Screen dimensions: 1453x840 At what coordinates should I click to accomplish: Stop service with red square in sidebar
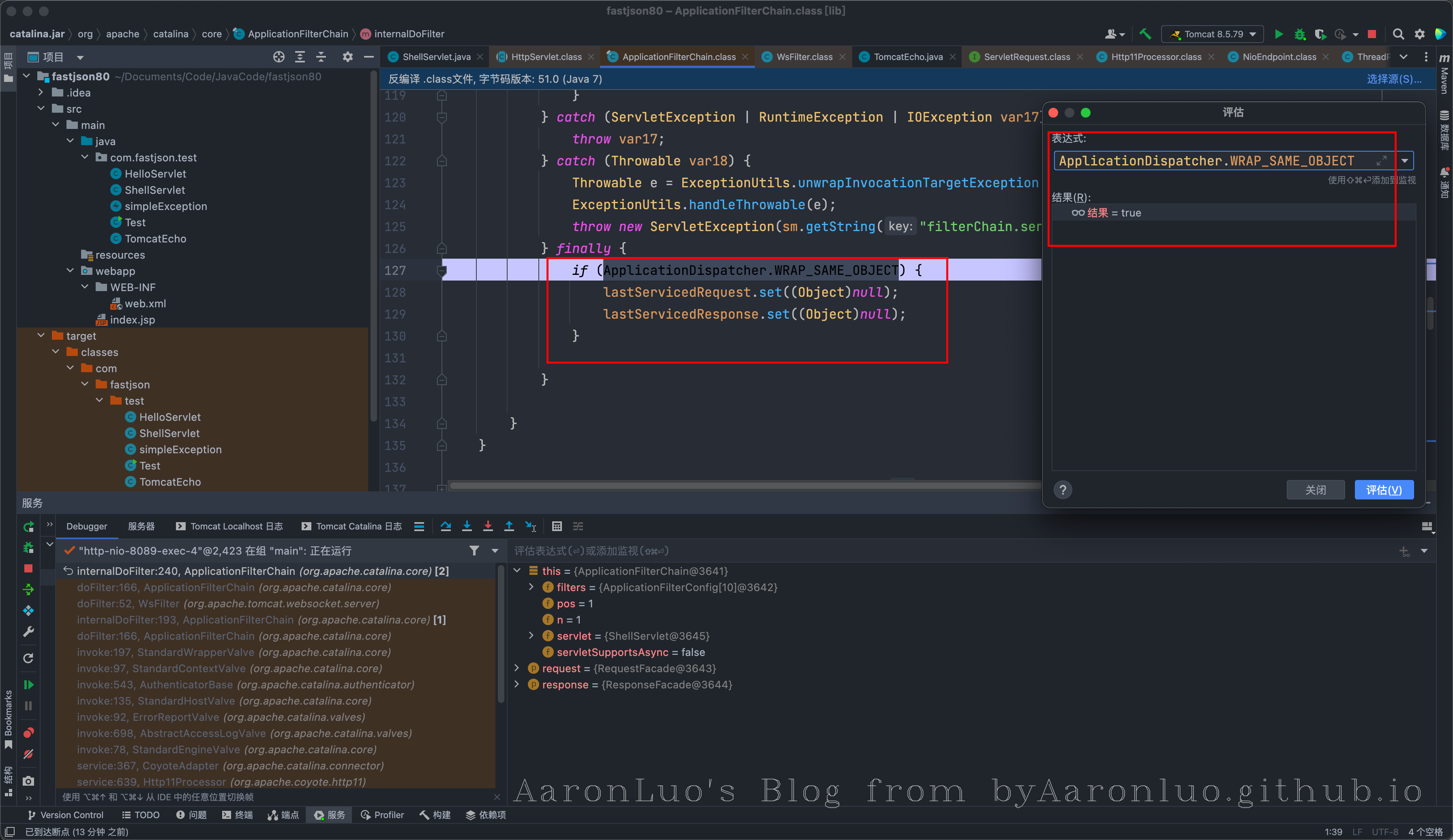[28, 568]
